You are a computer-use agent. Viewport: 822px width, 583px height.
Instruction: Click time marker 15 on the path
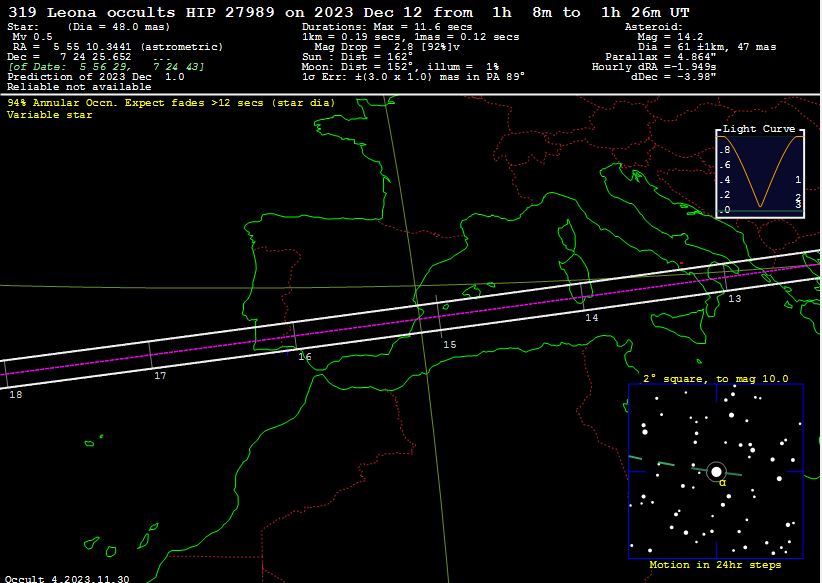(450, 344)
